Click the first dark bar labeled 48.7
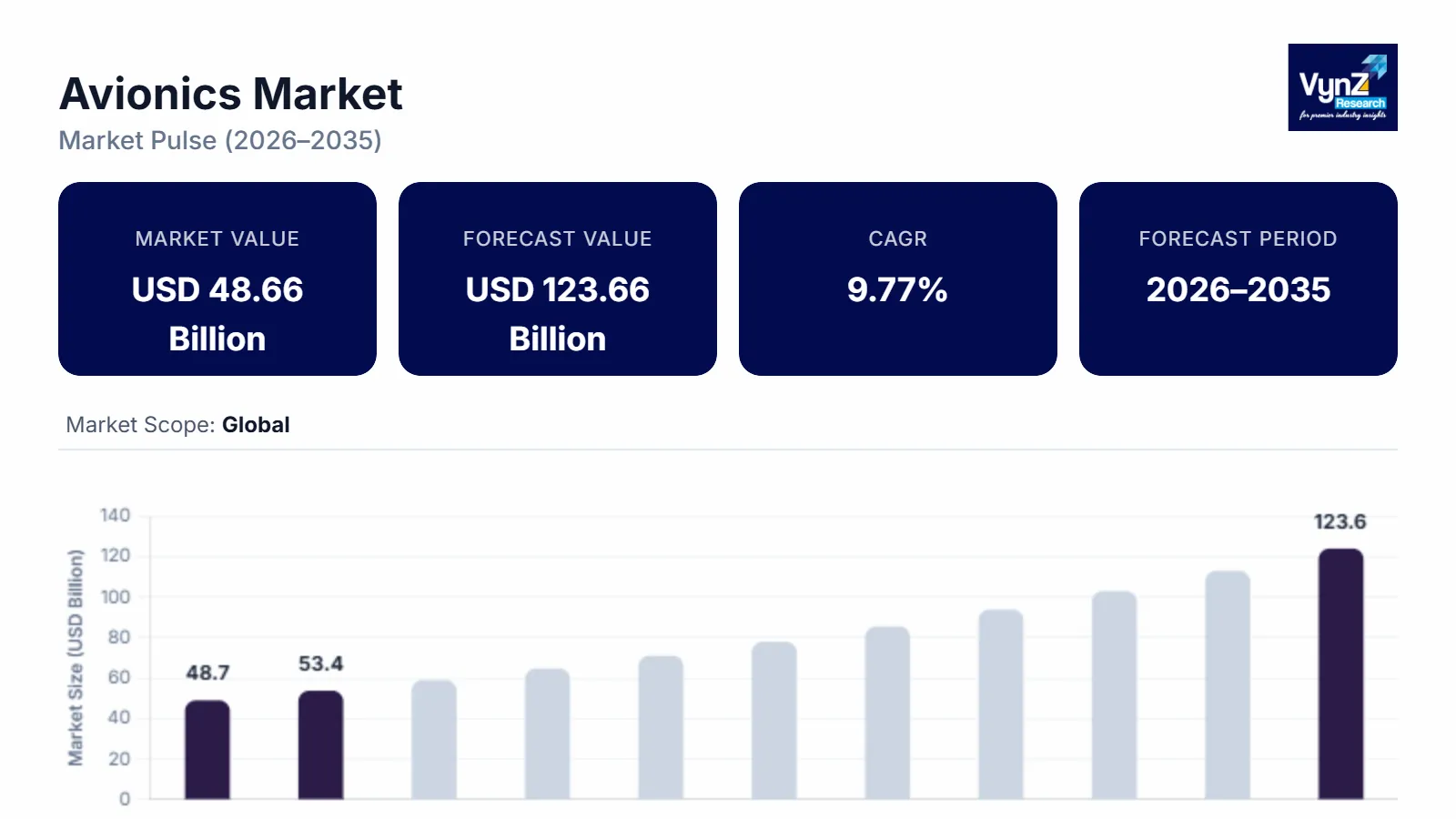 click(x=207, y=750)
